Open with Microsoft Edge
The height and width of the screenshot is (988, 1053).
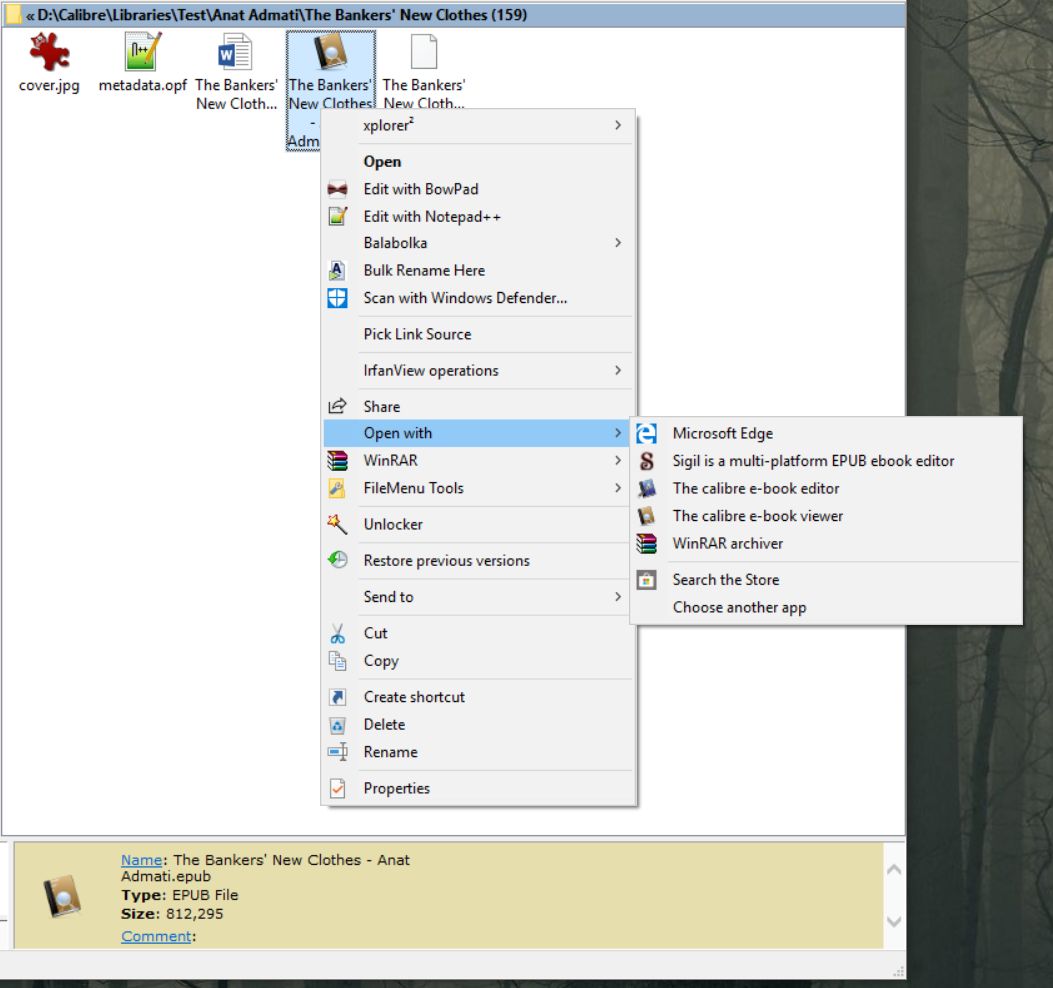click(x=826, y=433)
